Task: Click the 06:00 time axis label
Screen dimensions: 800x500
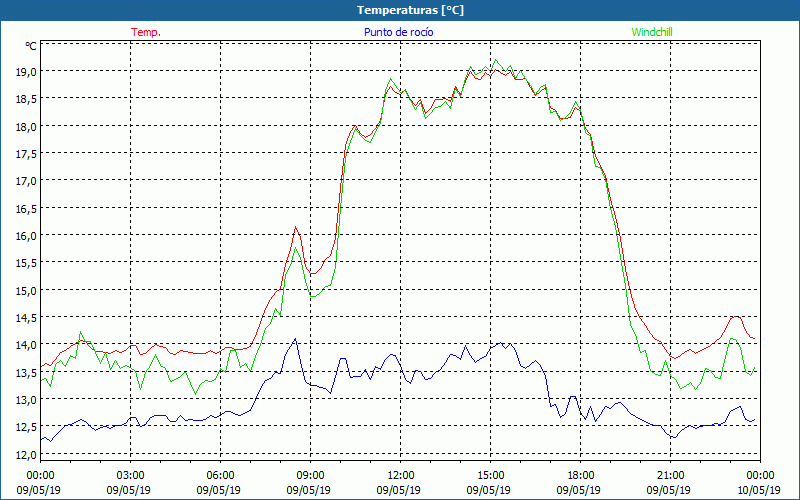Action: [x=220, y=475]
